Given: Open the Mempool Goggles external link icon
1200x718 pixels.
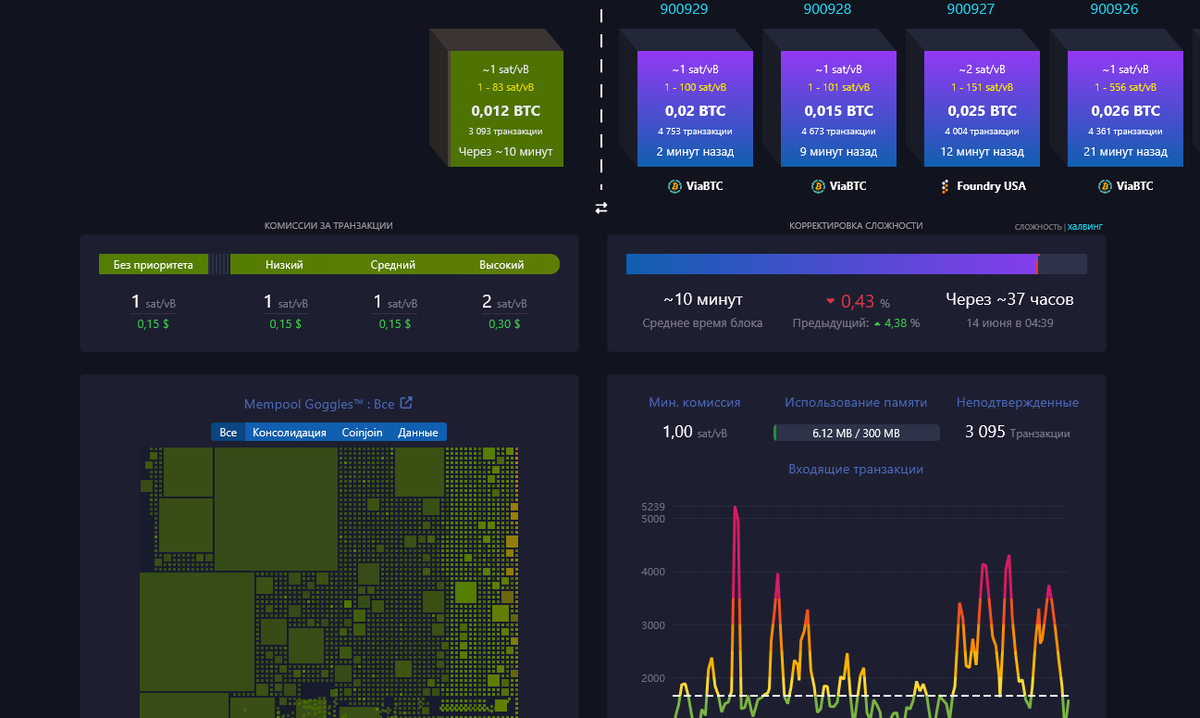Looking at the screenshot, I should [x=405, y=402].
